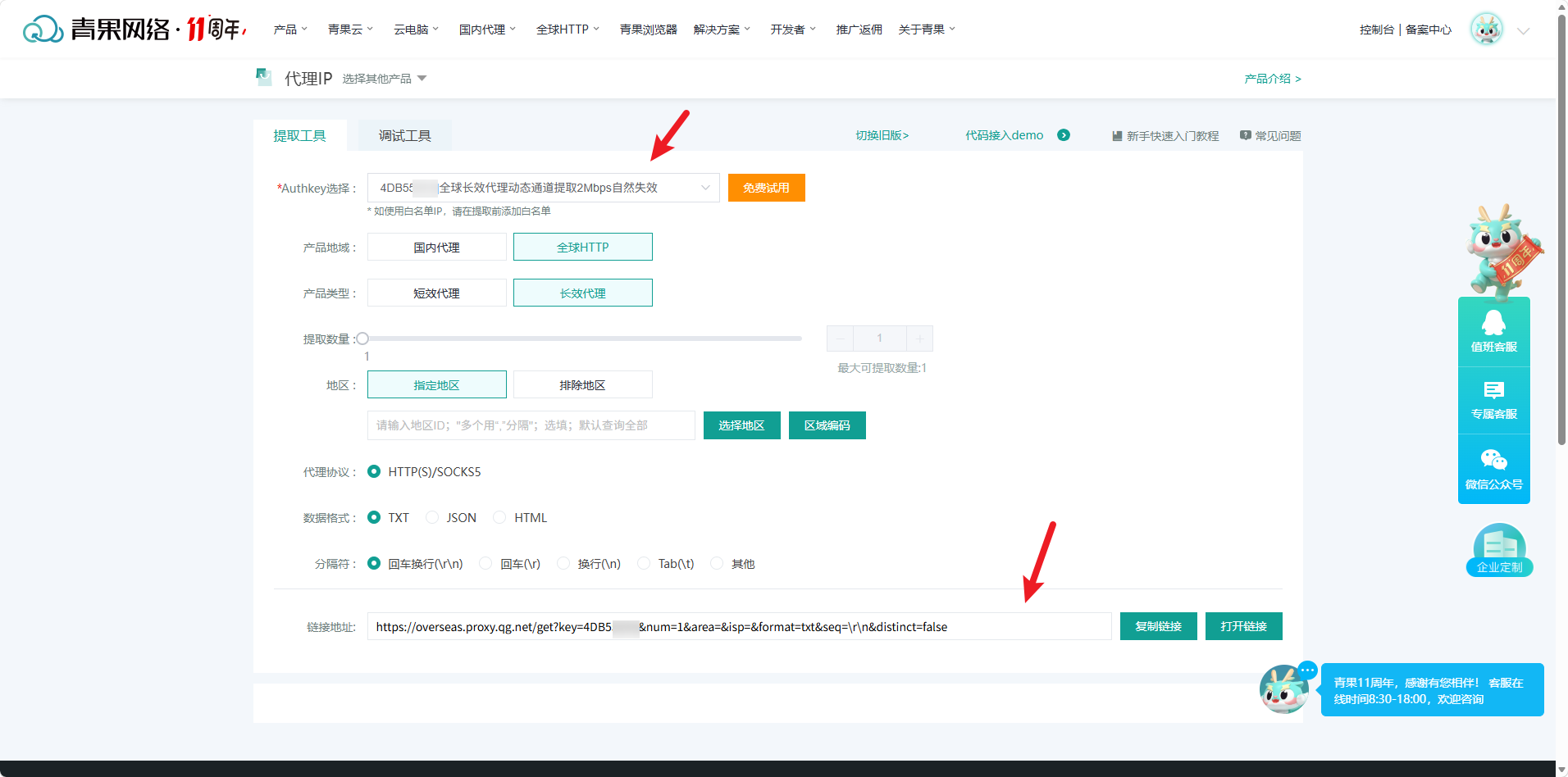Open the Authkey选择 dropdown
Screen dimensions: 1568x777
543,188
